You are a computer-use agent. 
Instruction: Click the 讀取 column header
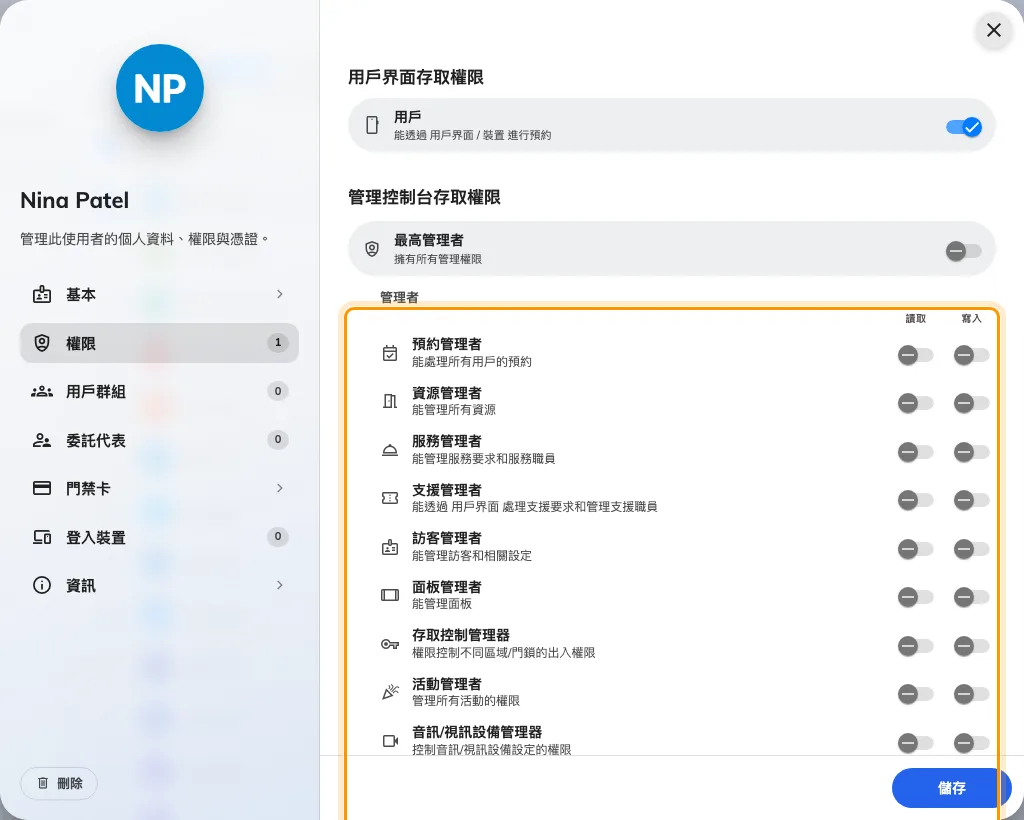point(916,319)
